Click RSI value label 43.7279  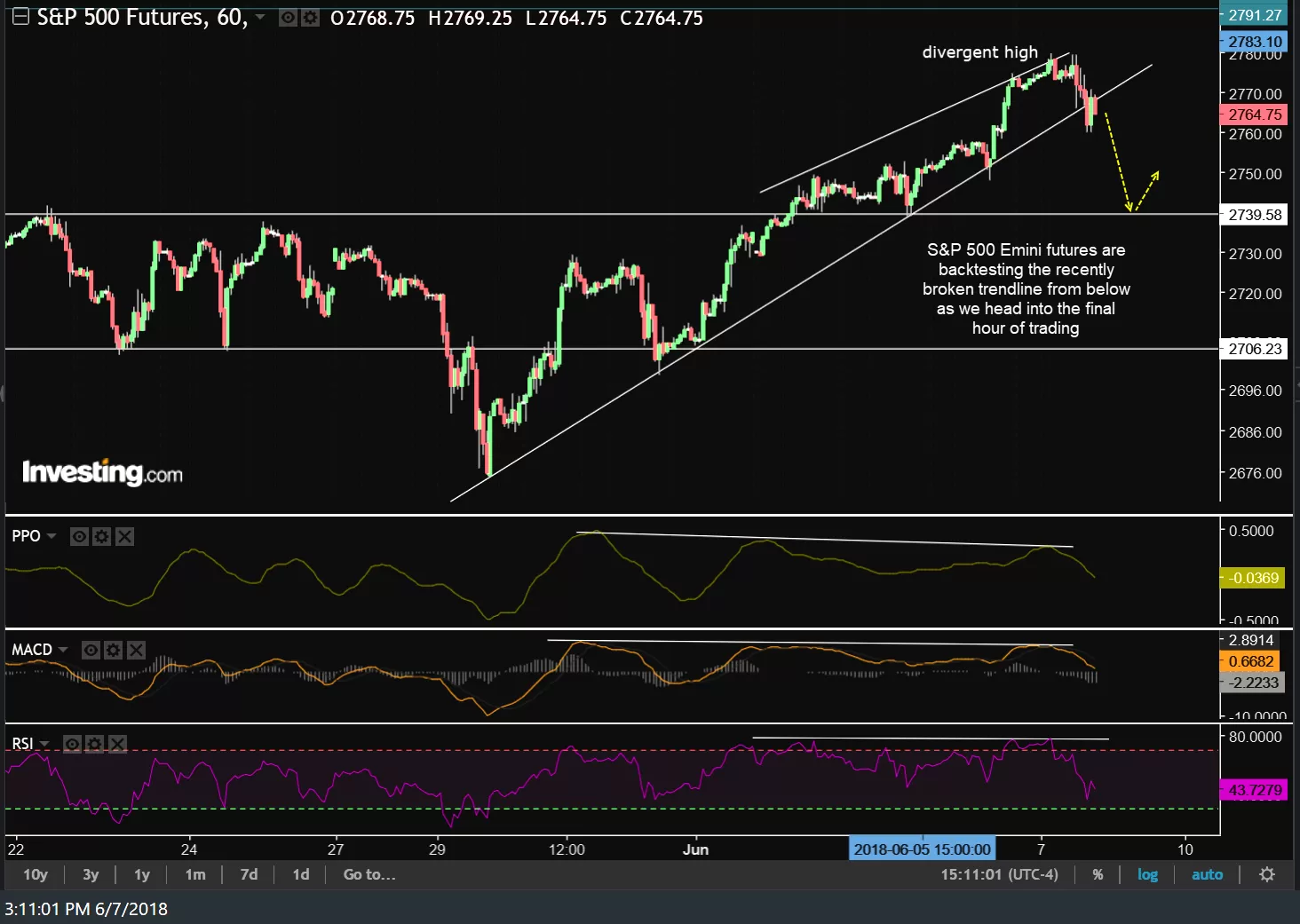[x=1254, y=790]
